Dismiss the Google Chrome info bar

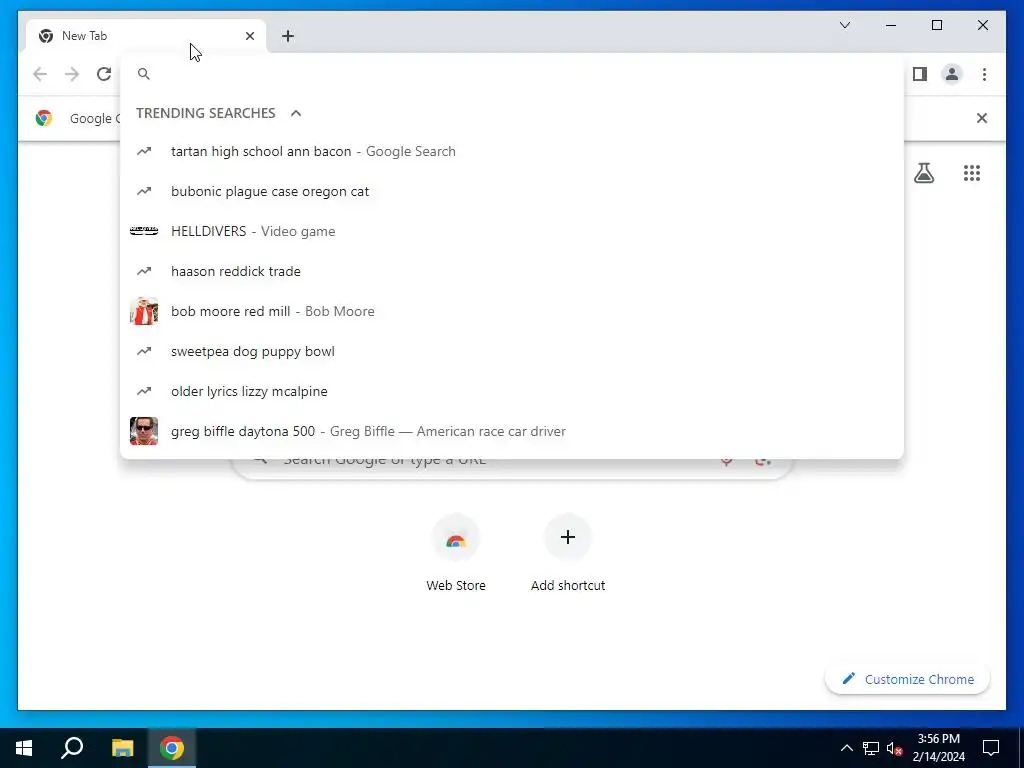point(982,118)
